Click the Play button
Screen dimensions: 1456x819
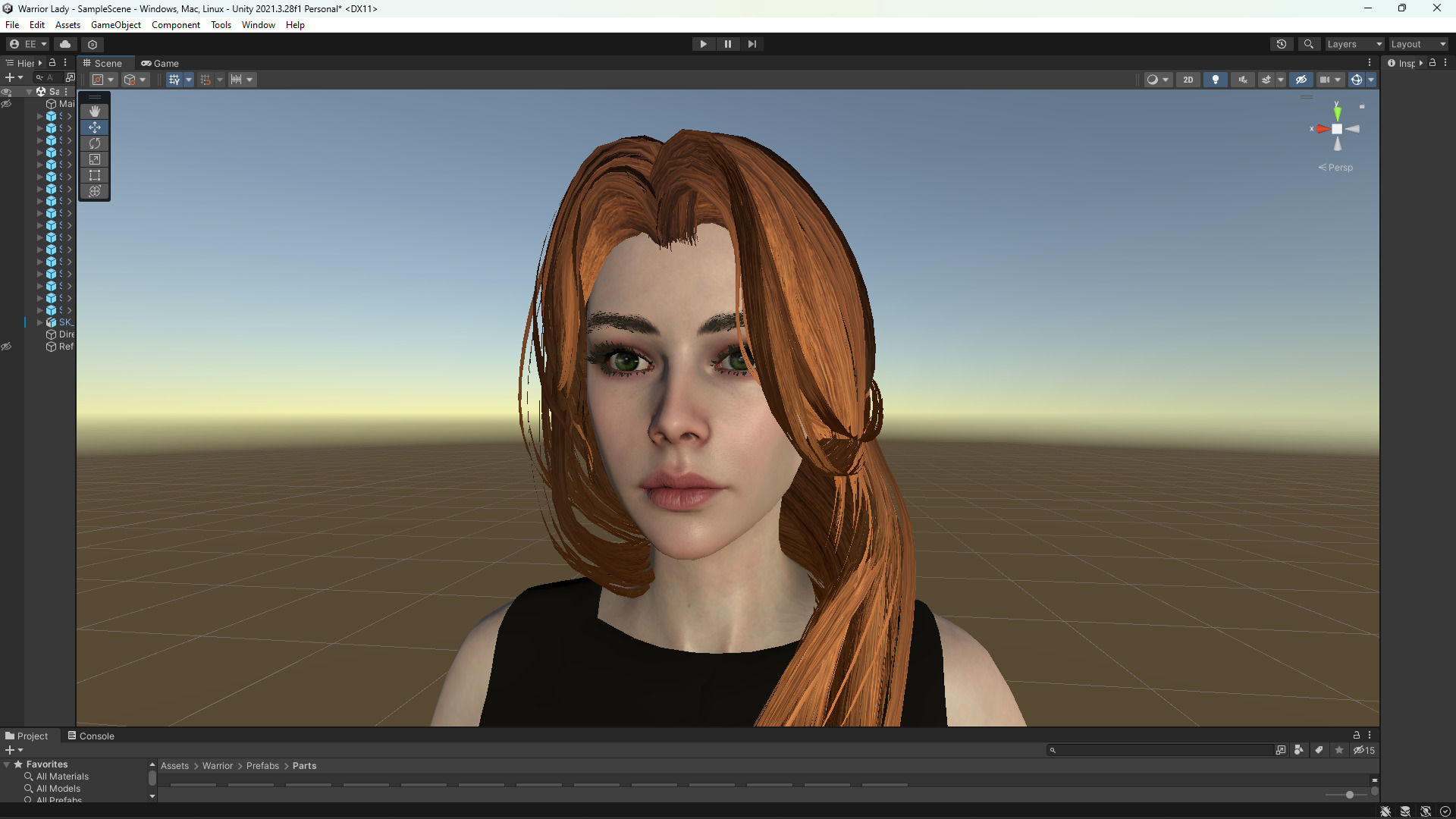(x=704, y=44)
